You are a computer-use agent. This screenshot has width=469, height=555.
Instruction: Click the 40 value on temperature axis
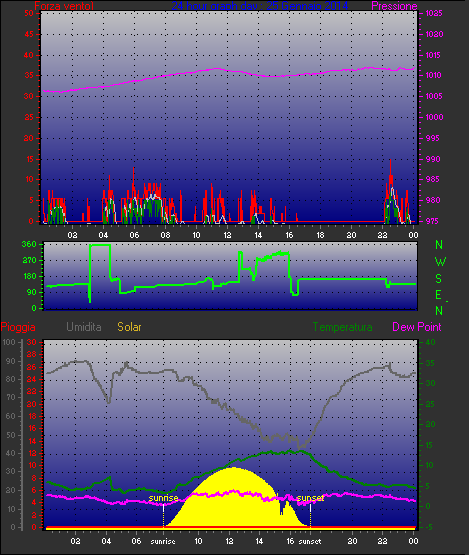tap(430, 342)
